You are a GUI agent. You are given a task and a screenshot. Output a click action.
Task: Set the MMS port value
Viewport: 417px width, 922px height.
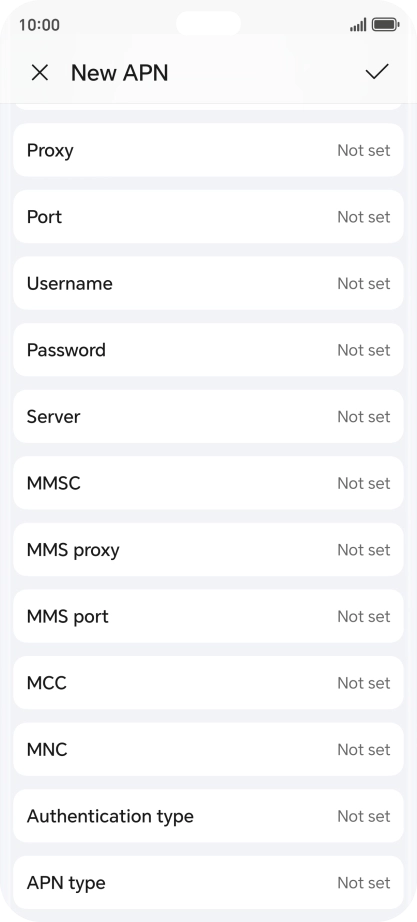(x=208, y=616)
